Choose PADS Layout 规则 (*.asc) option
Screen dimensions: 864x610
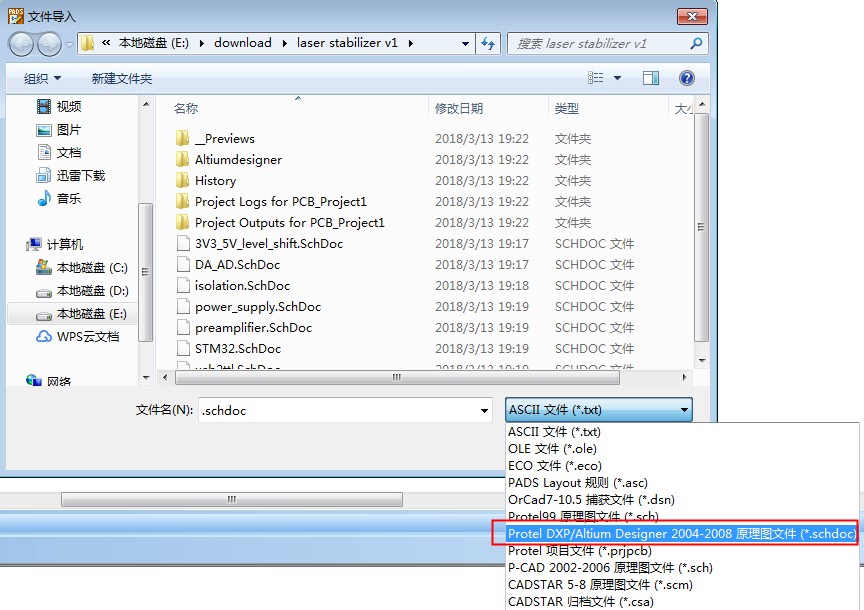(x=682, y=483)
